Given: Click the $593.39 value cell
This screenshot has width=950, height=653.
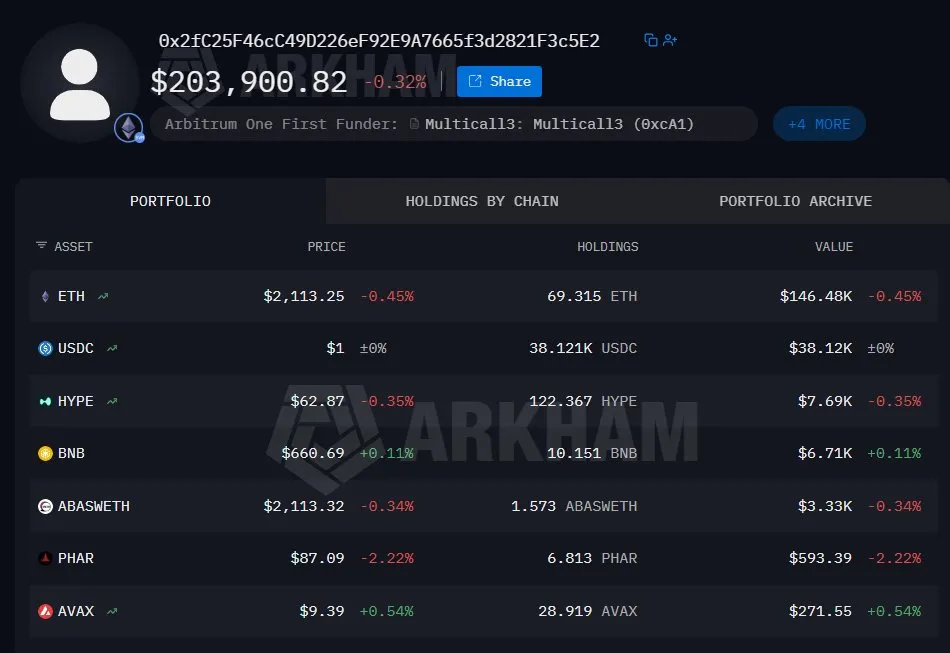Looking at the screenshot, I should point(820,558).
